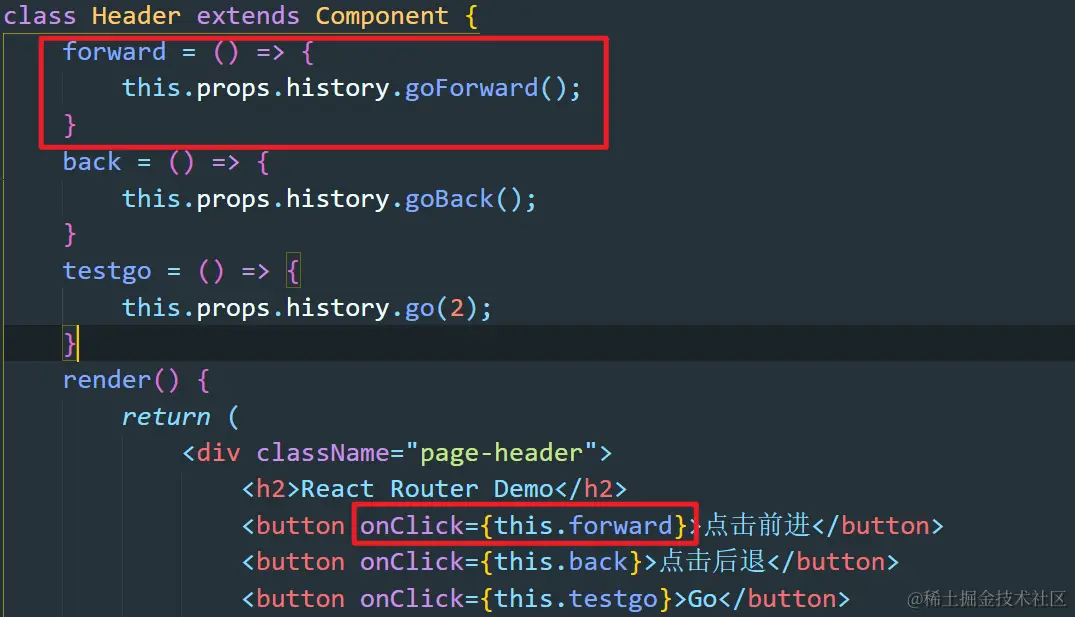Image resolution: width=1075 pixels, height=617 pixels.
Task: Click the 'goBack' method call
Action: point(449,199)
